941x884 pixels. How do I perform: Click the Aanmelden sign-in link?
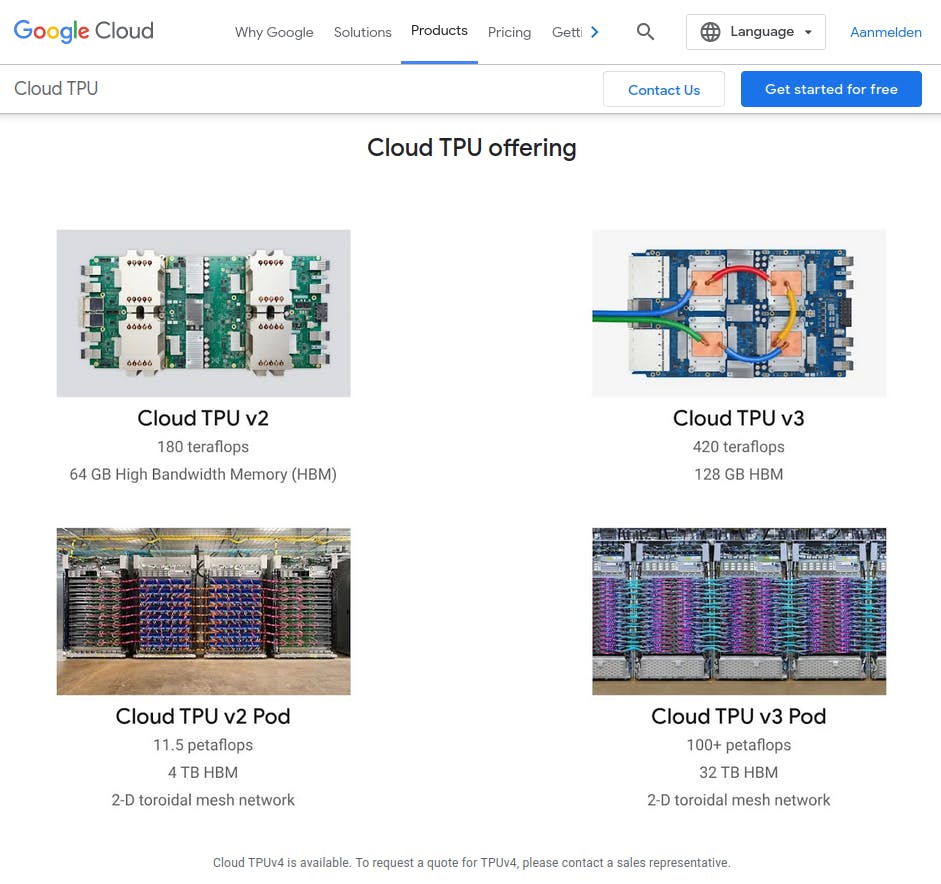(x=885, y=32)
